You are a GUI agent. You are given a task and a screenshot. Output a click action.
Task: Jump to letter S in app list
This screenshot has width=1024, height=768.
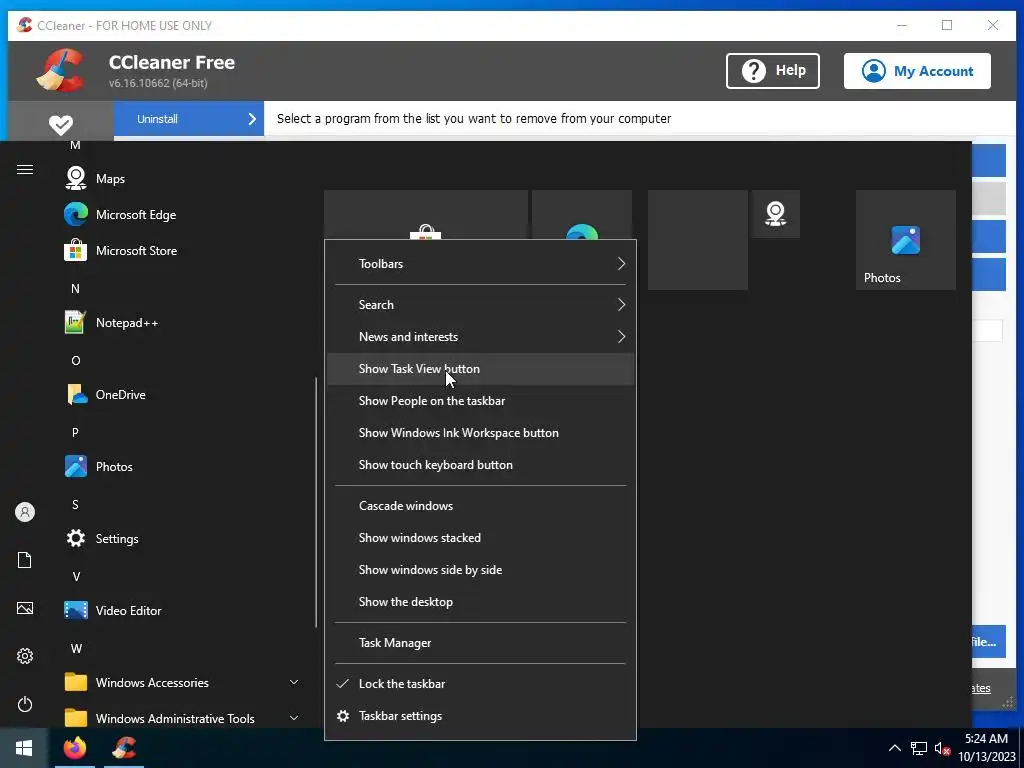(75, 504)
